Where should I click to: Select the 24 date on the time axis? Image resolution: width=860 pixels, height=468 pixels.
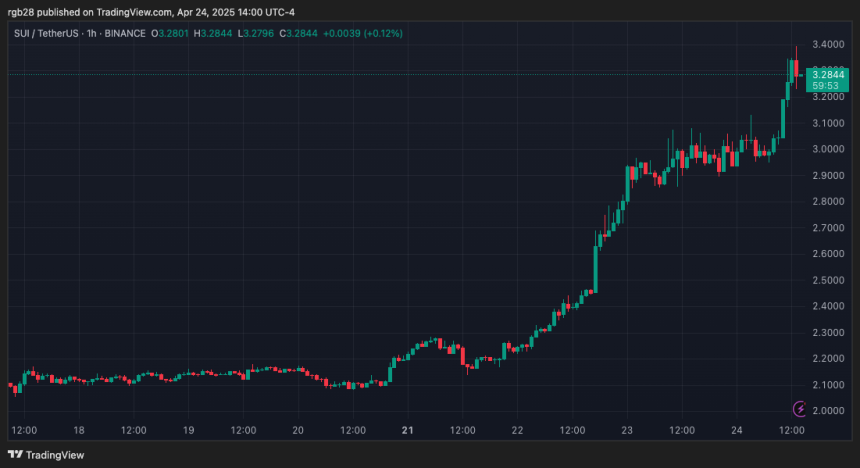[x=736, y=430]
